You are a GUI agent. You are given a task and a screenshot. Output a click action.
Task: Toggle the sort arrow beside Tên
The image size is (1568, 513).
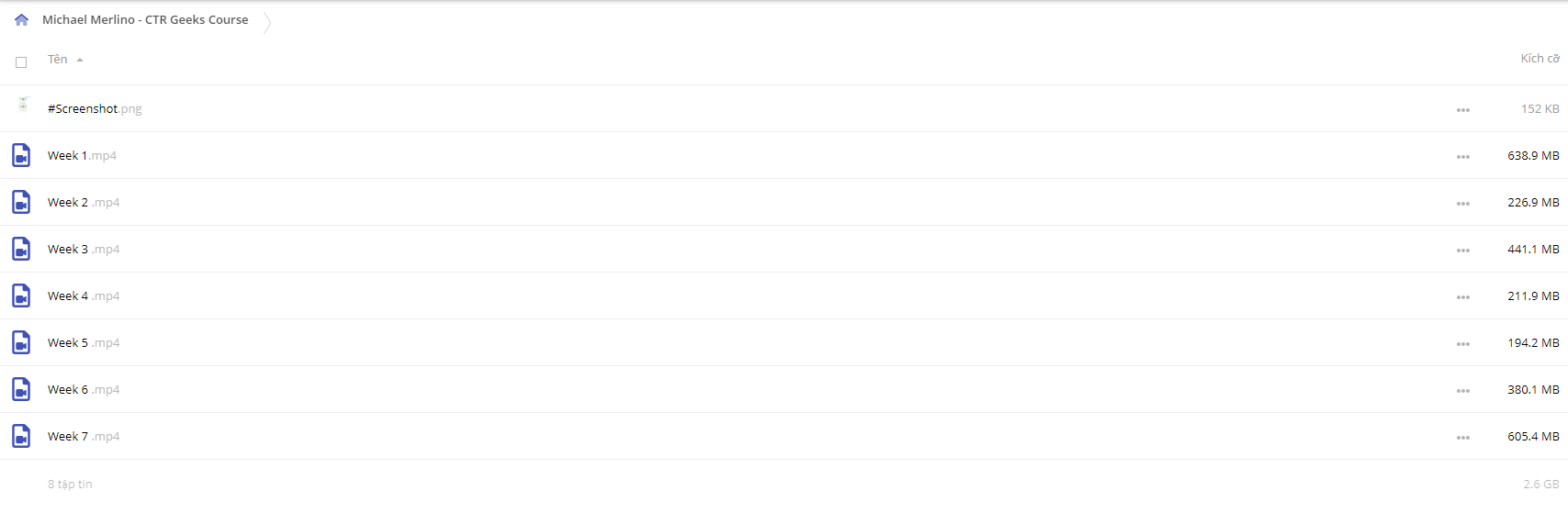coord(80,60)
